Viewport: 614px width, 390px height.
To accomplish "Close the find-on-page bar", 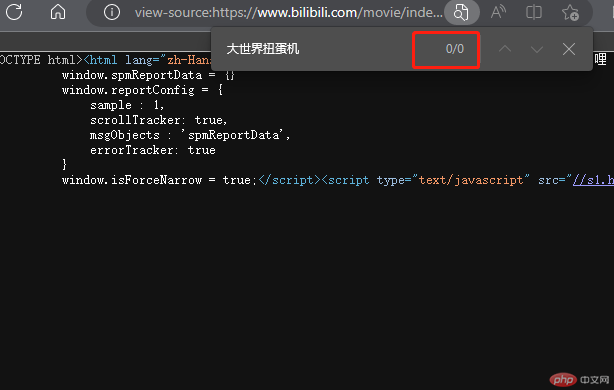I will point(569,49).
